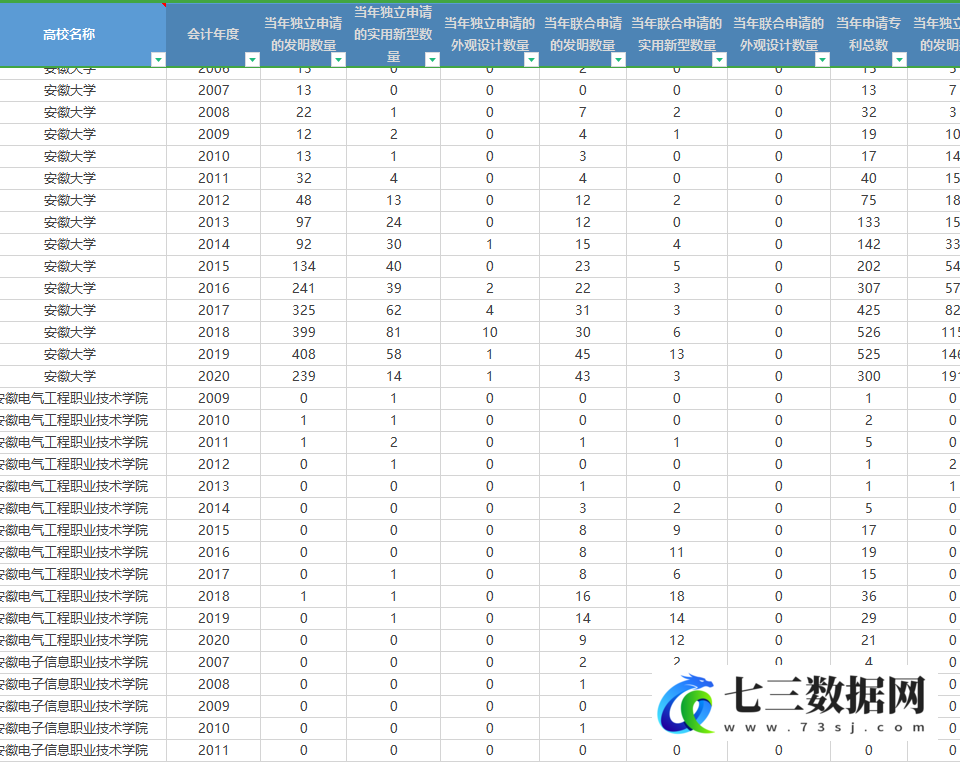The width and height of the screenshot is (960, 762).
Task: Select 安徽电气工程职业技术学院 in the 2018 row
Action: tap(83, 597)
